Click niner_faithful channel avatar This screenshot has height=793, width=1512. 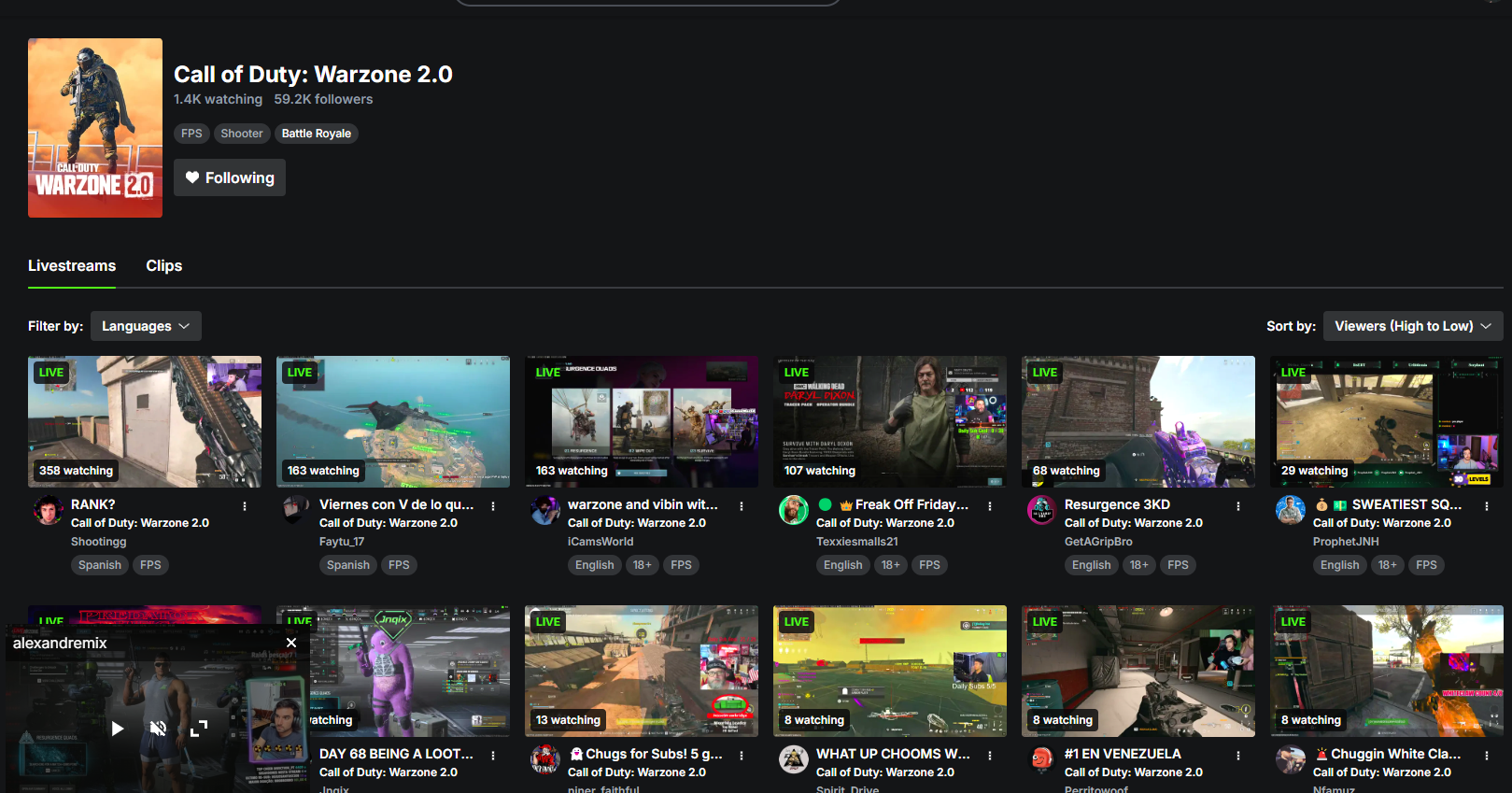(x=544, y=759)
